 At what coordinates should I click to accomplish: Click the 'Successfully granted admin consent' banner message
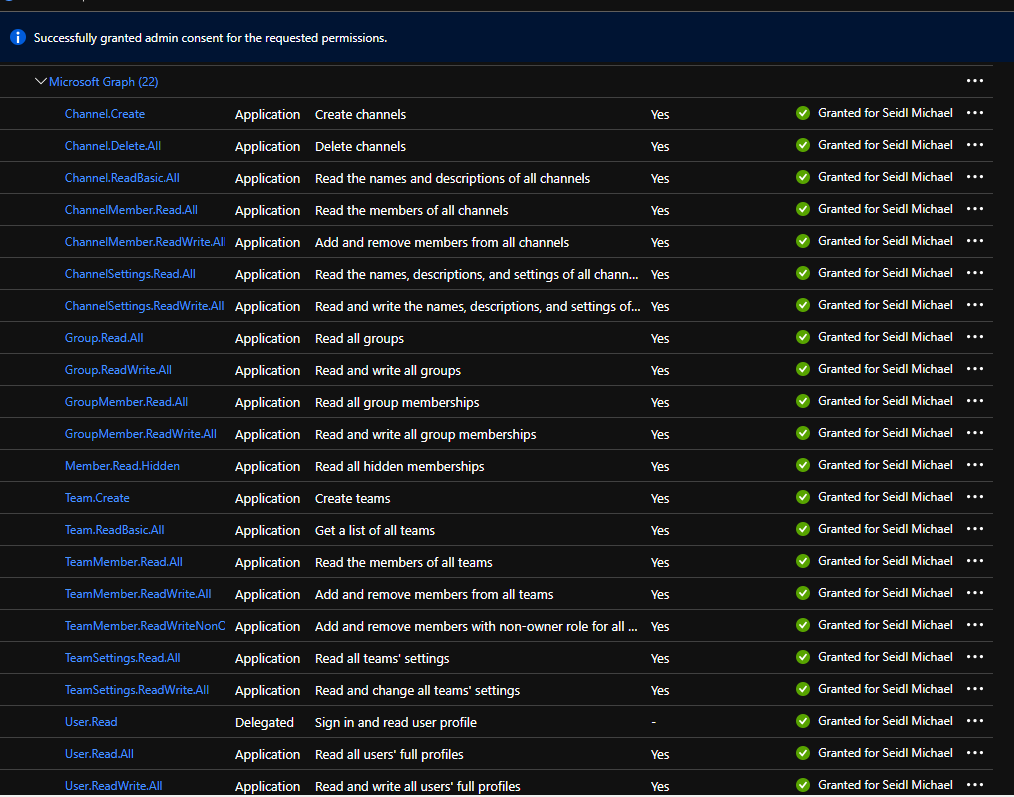pos(211,38)
